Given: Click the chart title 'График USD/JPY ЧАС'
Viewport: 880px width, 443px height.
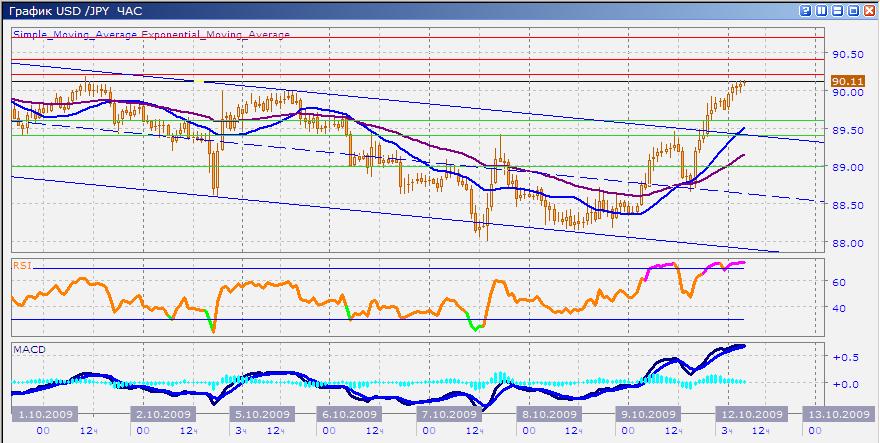Looking at the screenshot, I should (x=76, y=10).
